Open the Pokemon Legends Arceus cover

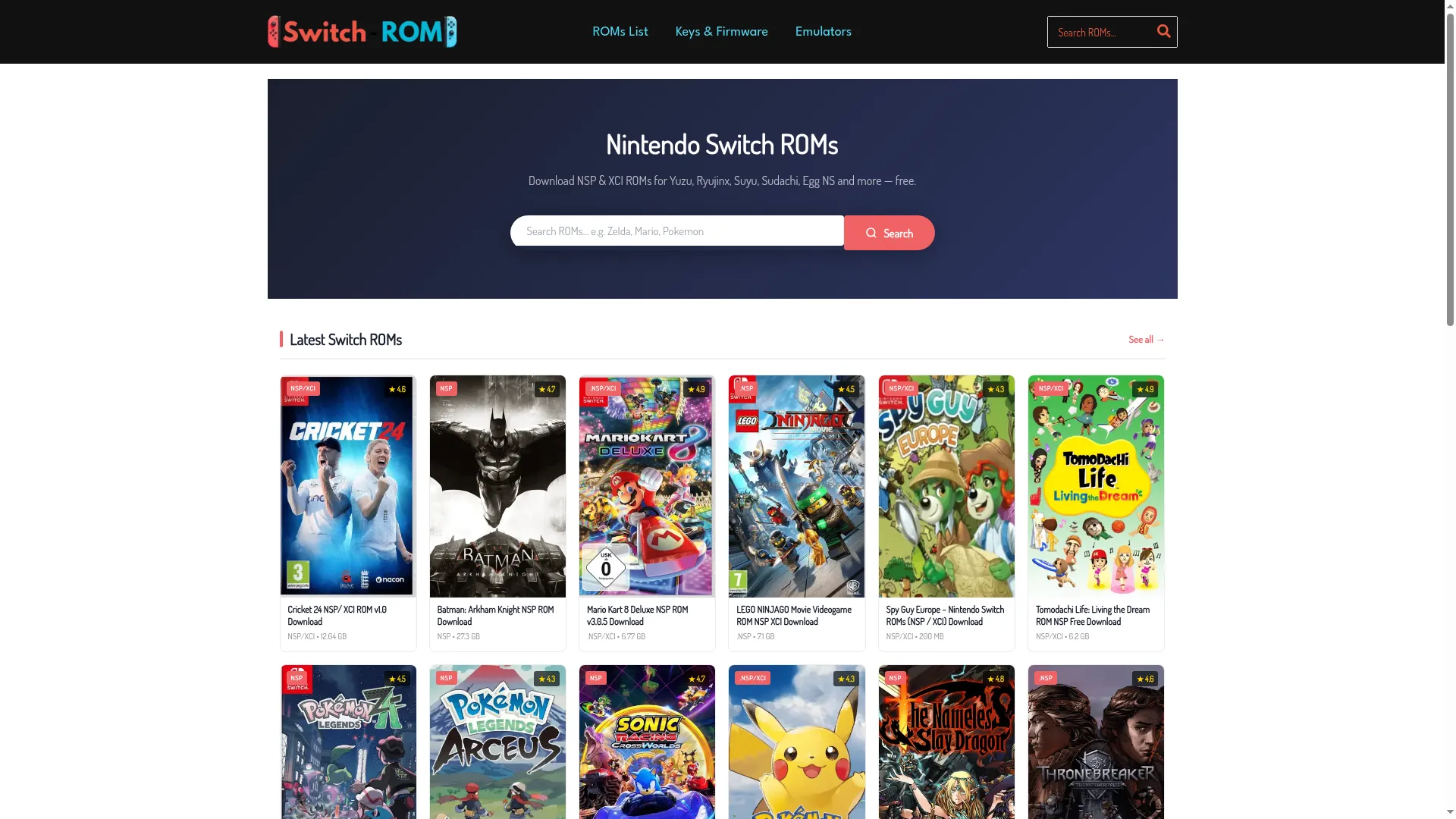click(x=497, y=742)
